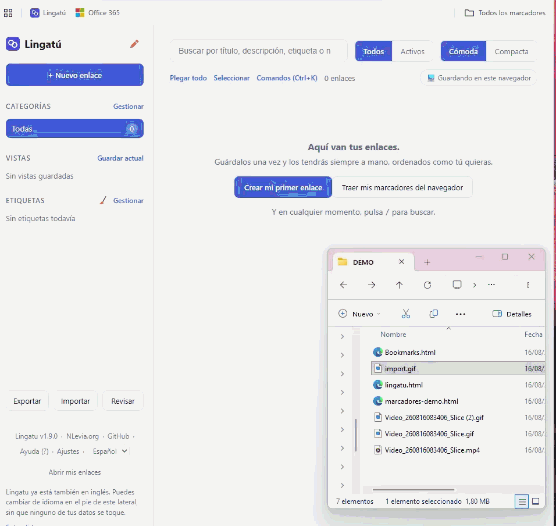This screenshot has width=556, height=526.
Task: Select the Todos filter toggle
Action: pyautogui.click(x=373, y=51)
